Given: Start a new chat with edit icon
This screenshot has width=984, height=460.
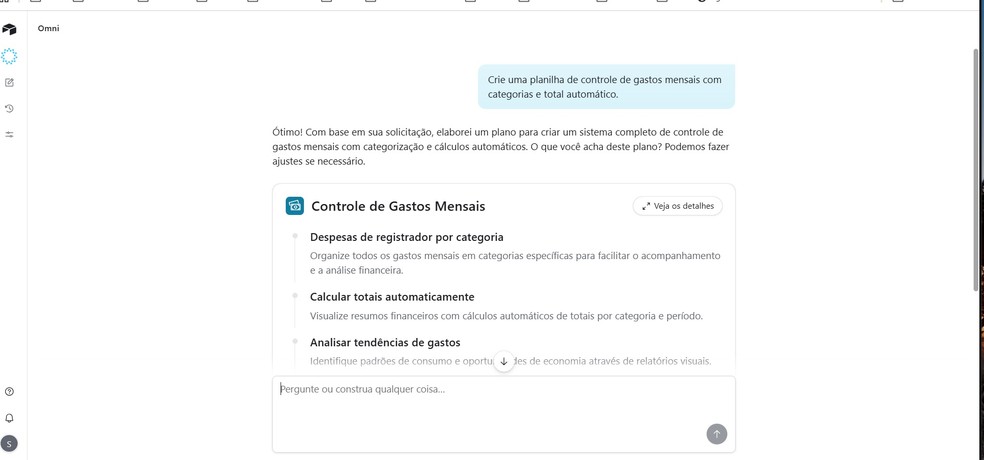Looking at the screenshot, I should click(9, 82).
